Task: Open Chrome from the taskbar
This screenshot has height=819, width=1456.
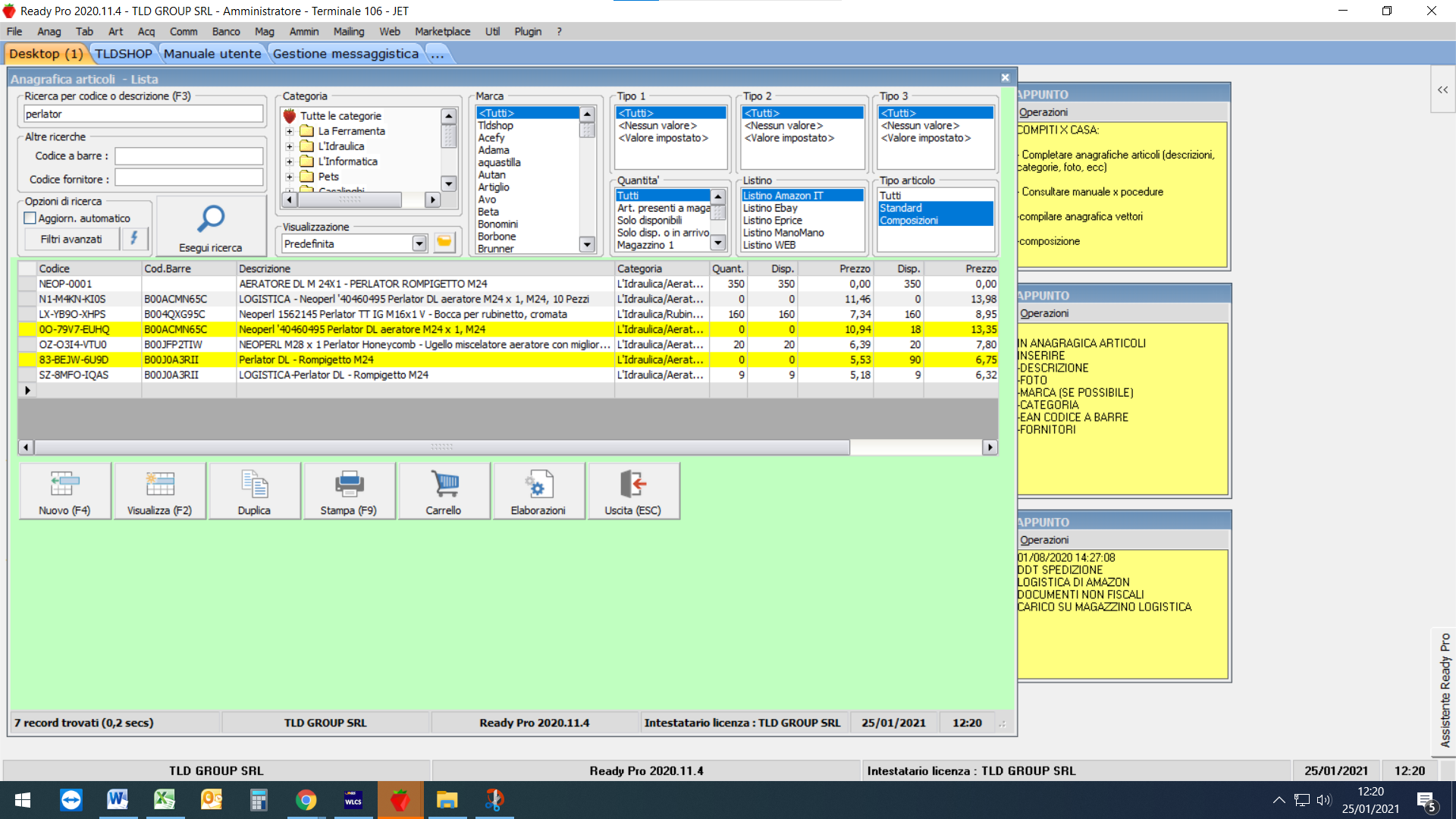Action: (x=306, y=799)
